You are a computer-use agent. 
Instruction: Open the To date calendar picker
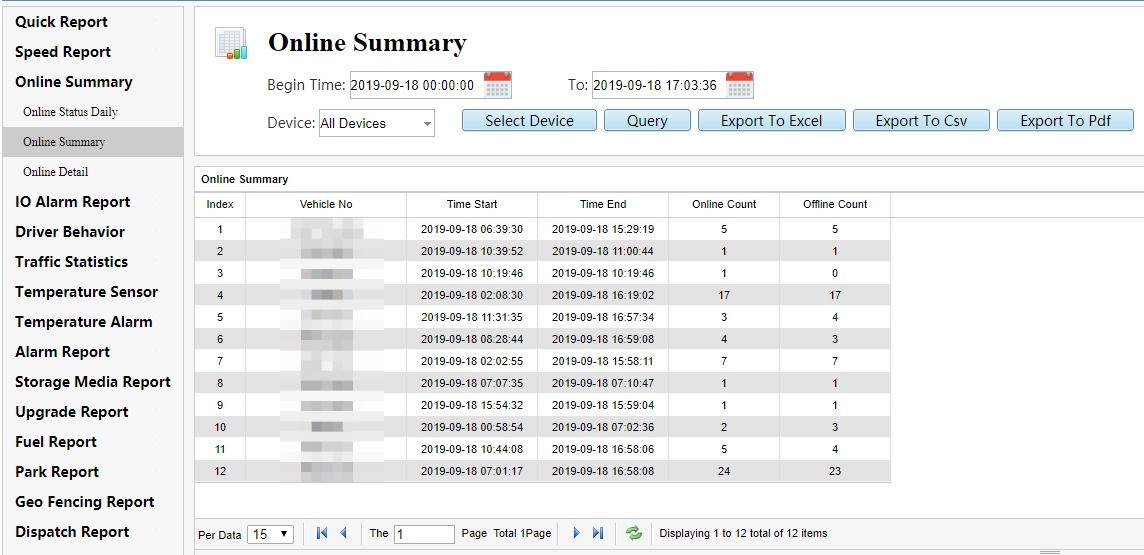click(x=739, y=85)
